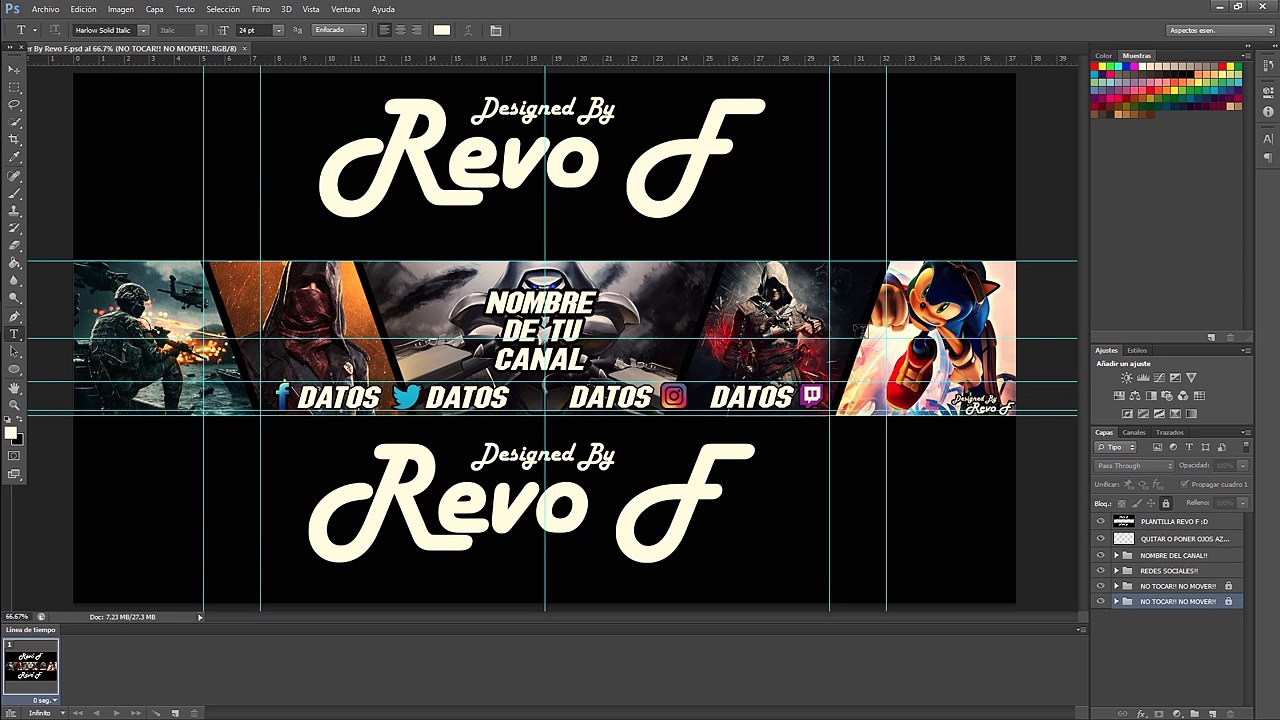Switch to the Color tab

click(1104, 56)
